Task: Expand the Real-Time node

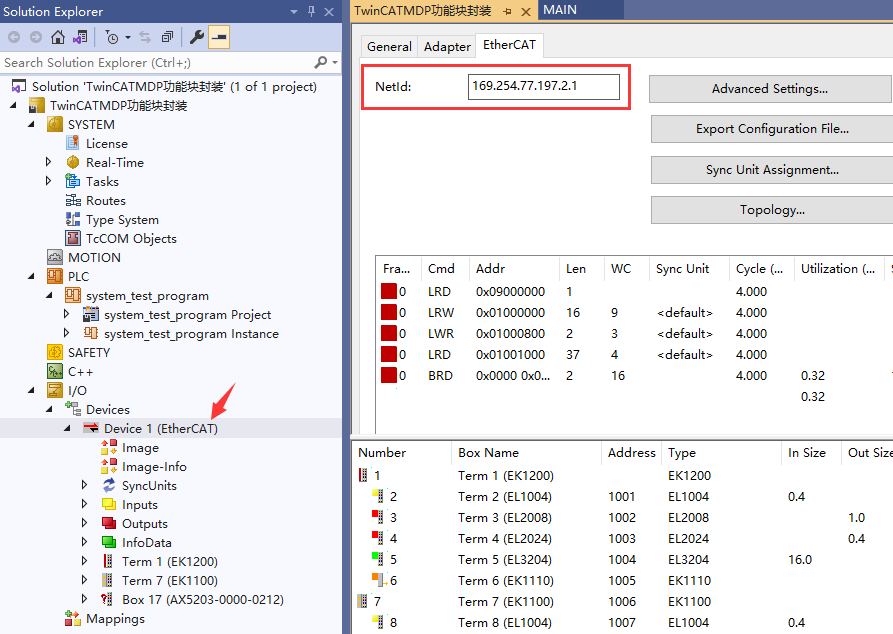Action: [48, 162]
